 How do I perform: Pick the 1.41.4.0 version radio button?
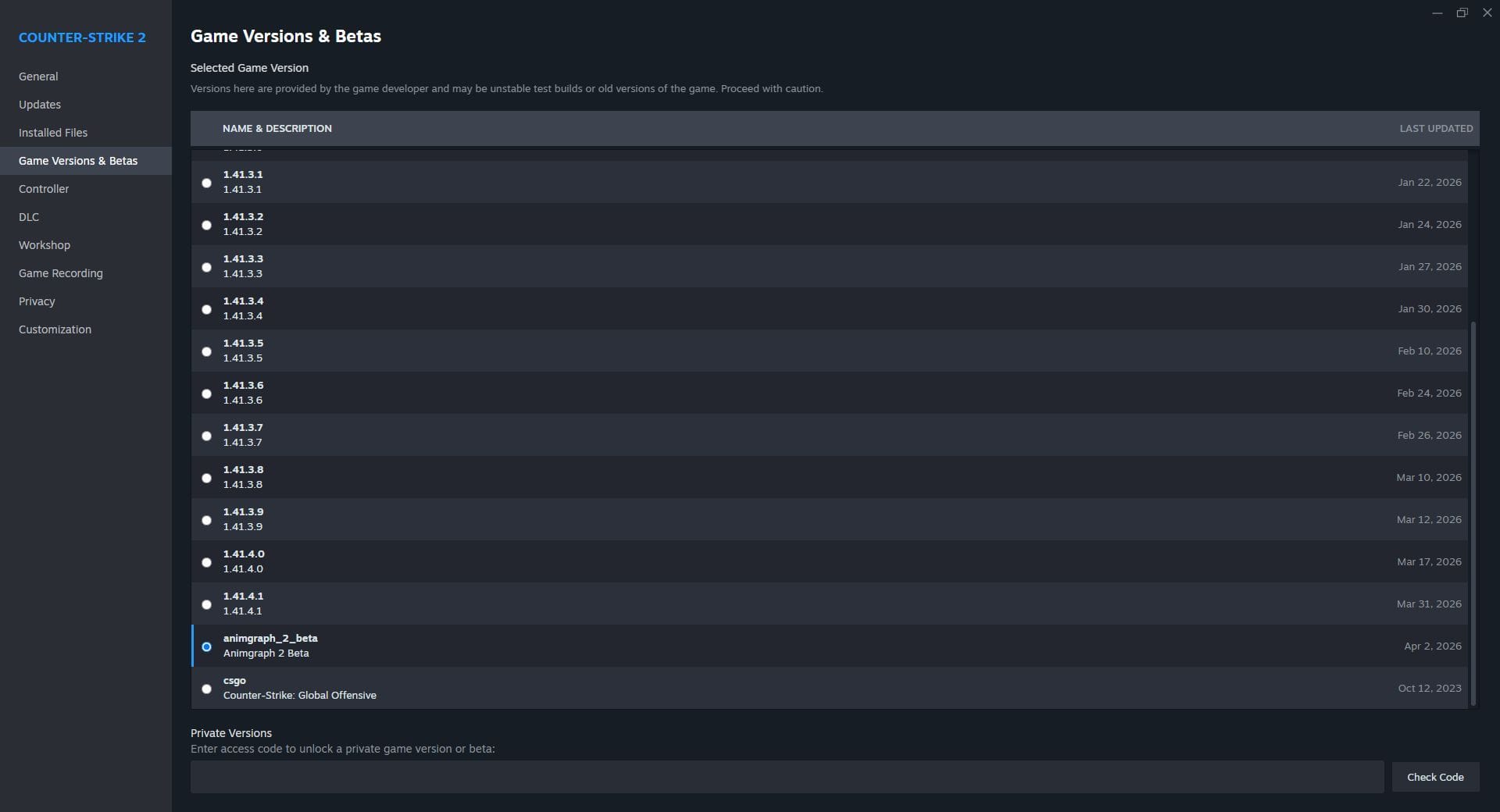[206, 562]
